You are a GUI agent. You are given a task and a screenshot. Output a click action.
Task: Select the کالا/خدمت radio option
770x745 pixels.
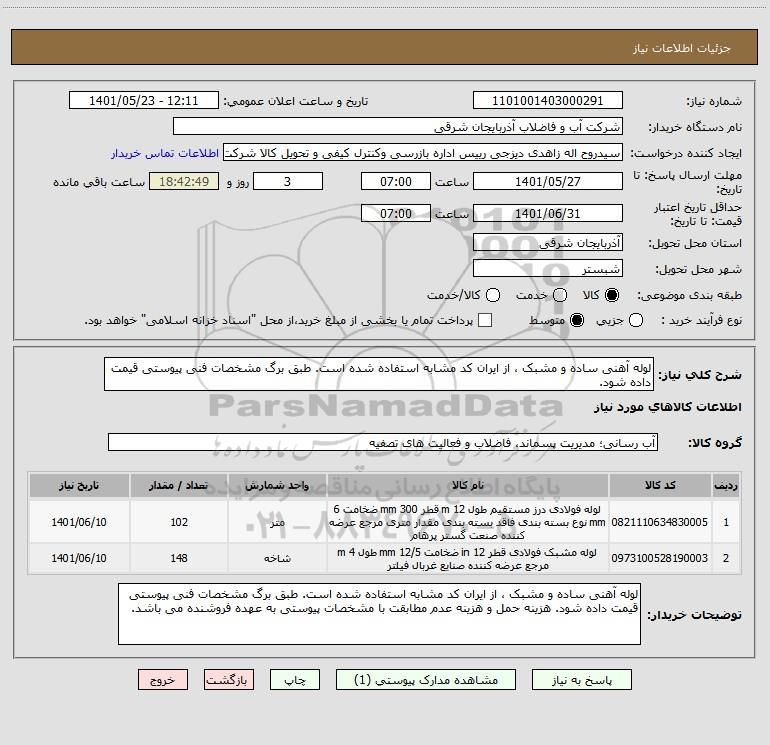[x=493, y=295]
